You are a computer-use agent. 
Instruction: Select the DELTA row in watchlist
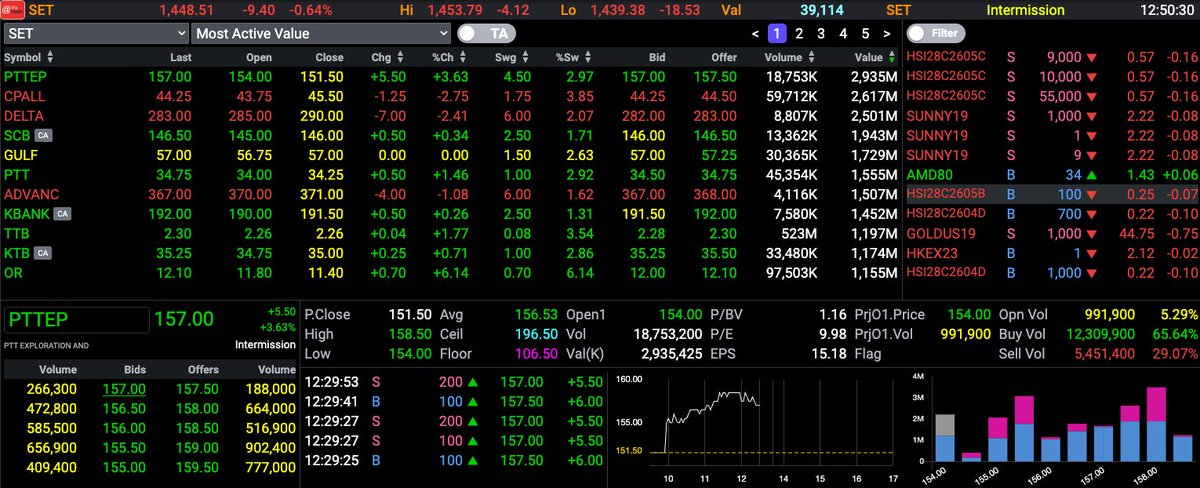tap(450, 115)
